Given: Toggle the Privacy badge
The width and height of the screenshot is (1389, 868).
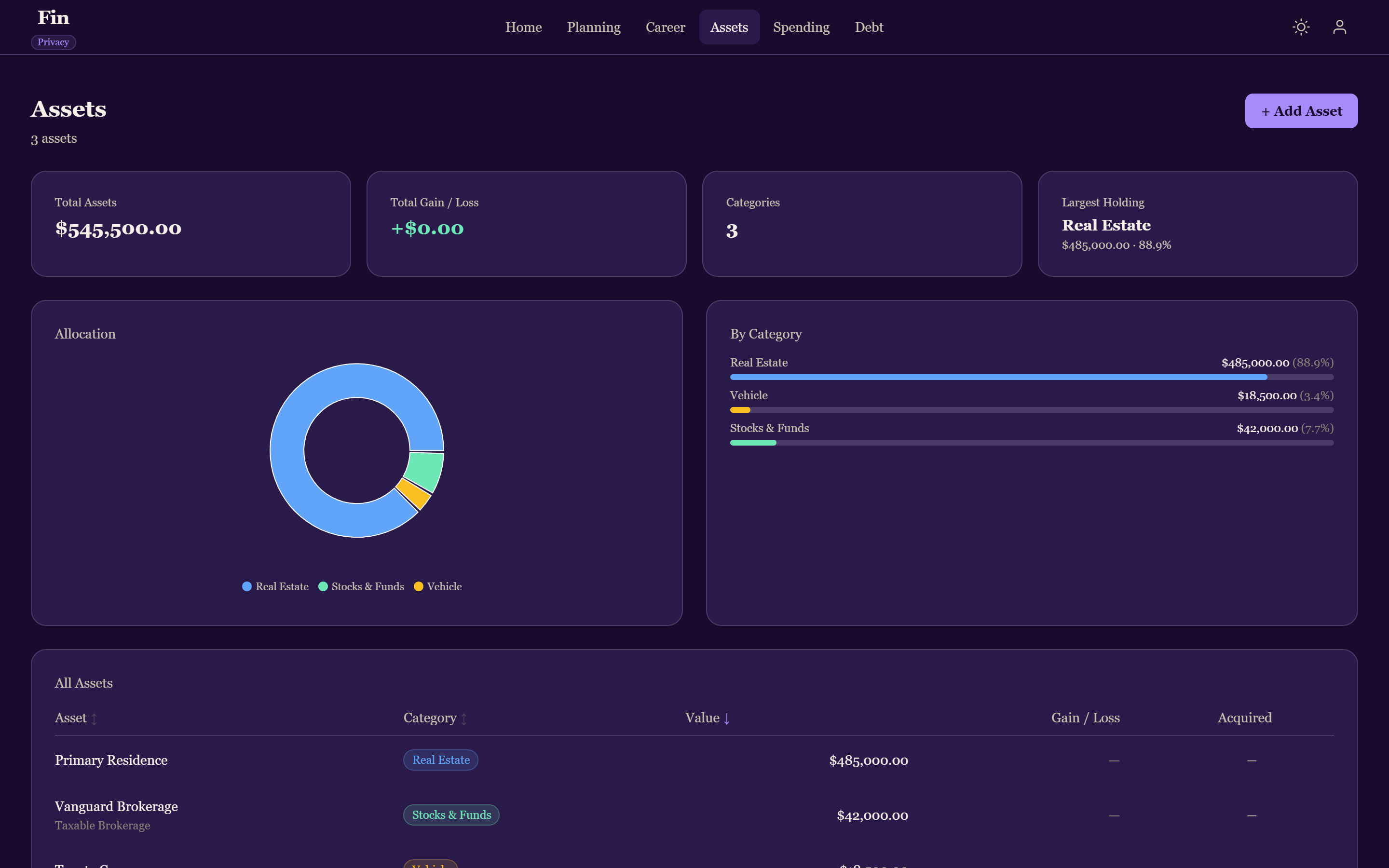Looking at the screenshot, I should pyautogui.click(x=54, y=42).
